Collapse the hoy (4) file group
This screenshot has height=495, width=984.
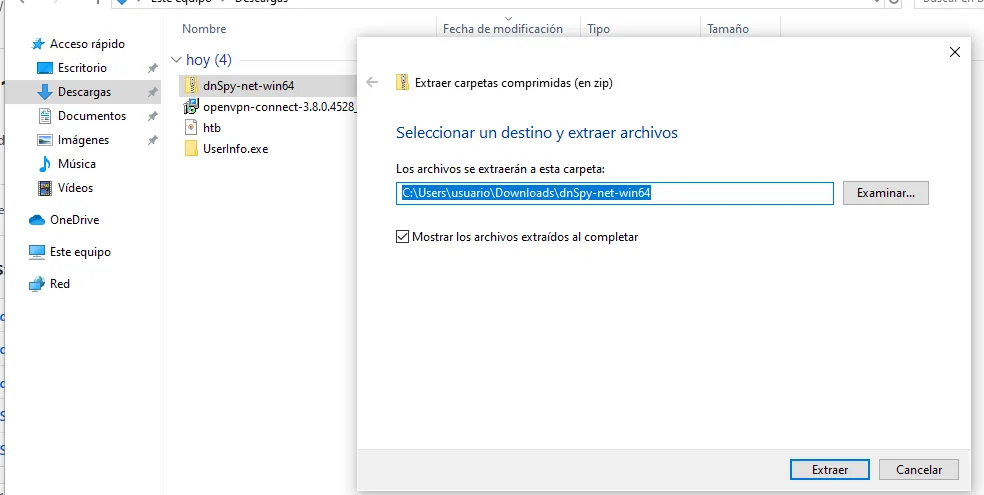tap(175, 60)
